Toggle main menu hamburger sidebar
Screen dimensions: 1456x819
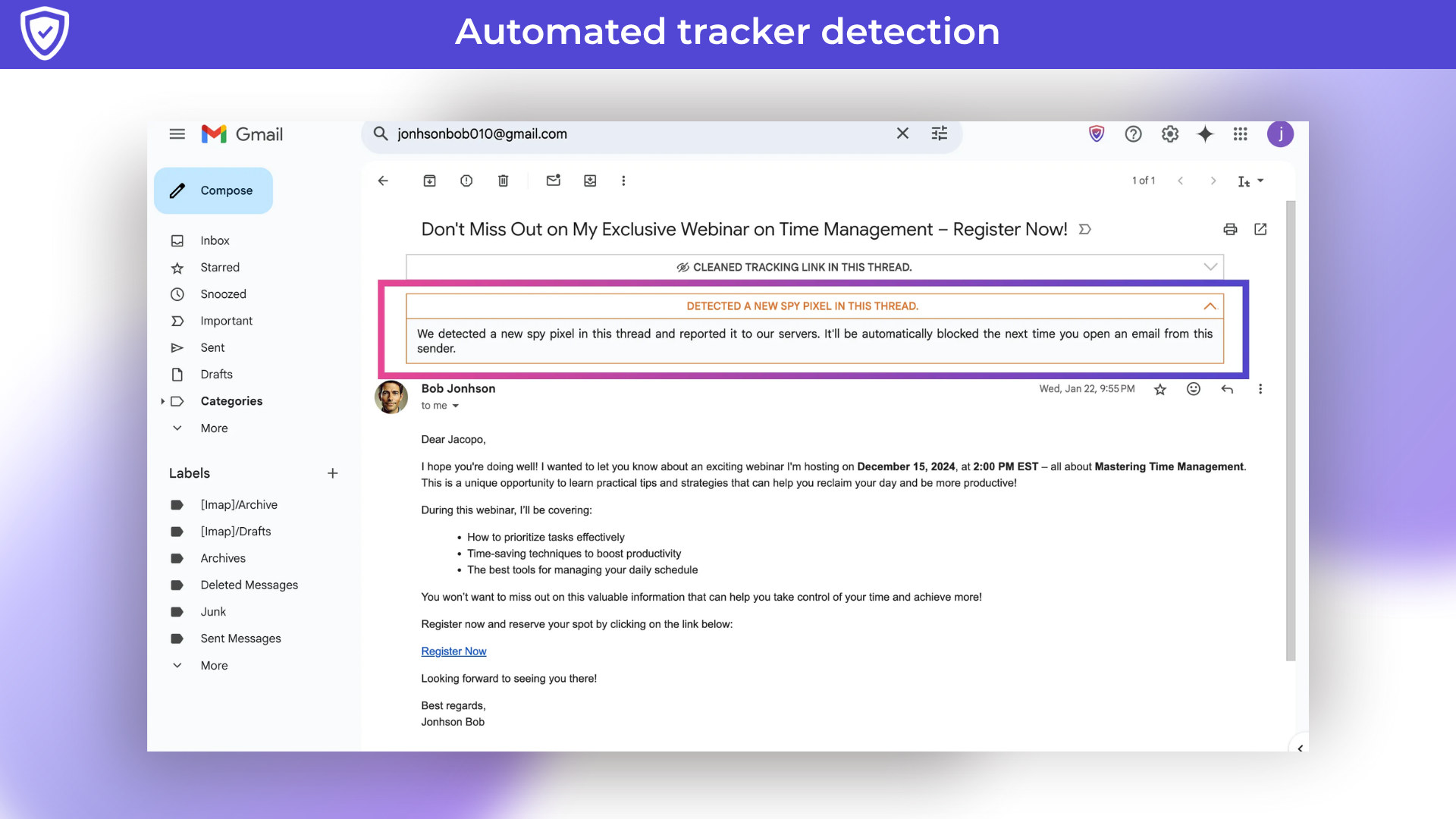point(177,134)
